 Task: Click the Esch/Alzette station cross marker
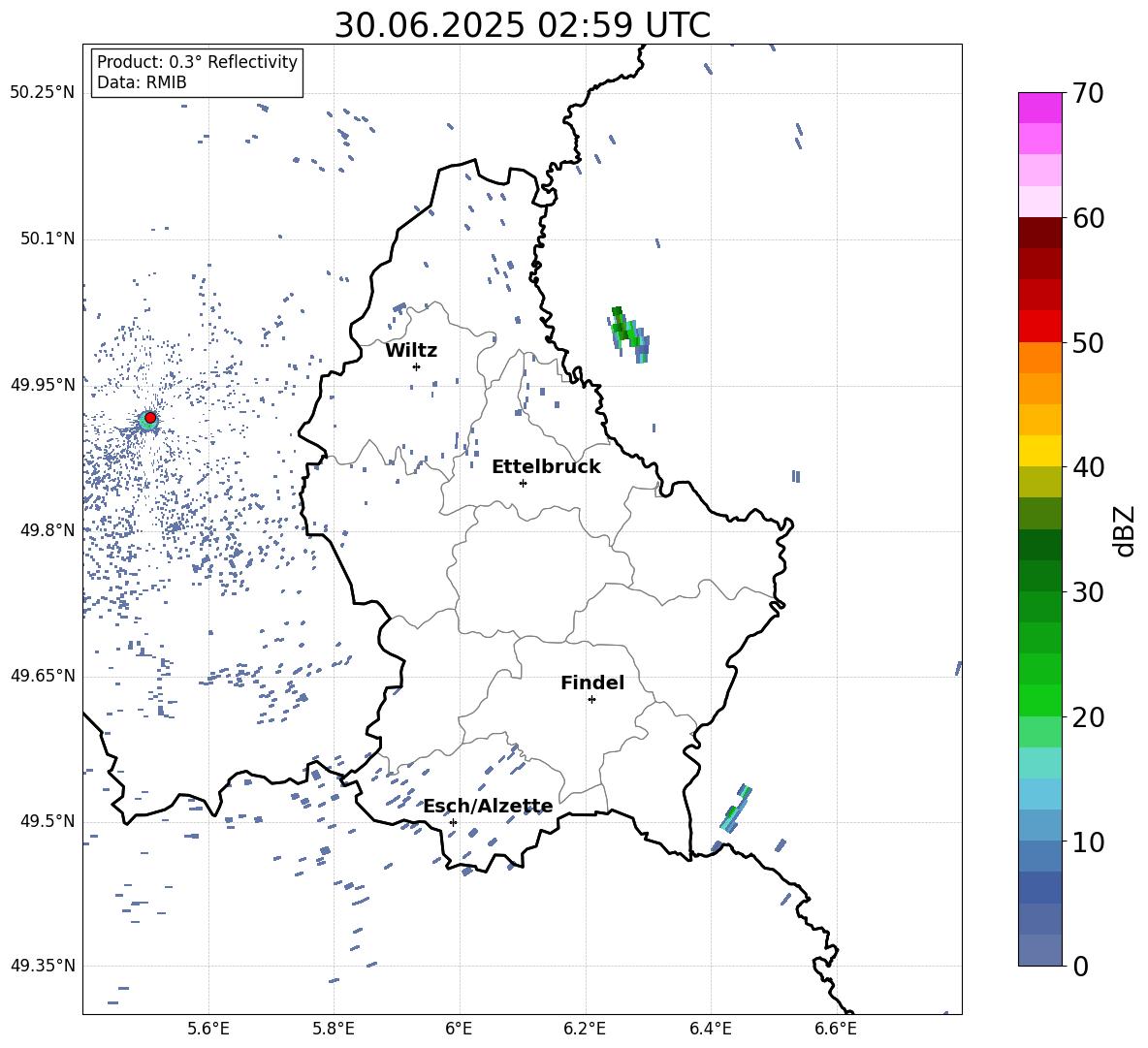[453, 822]
